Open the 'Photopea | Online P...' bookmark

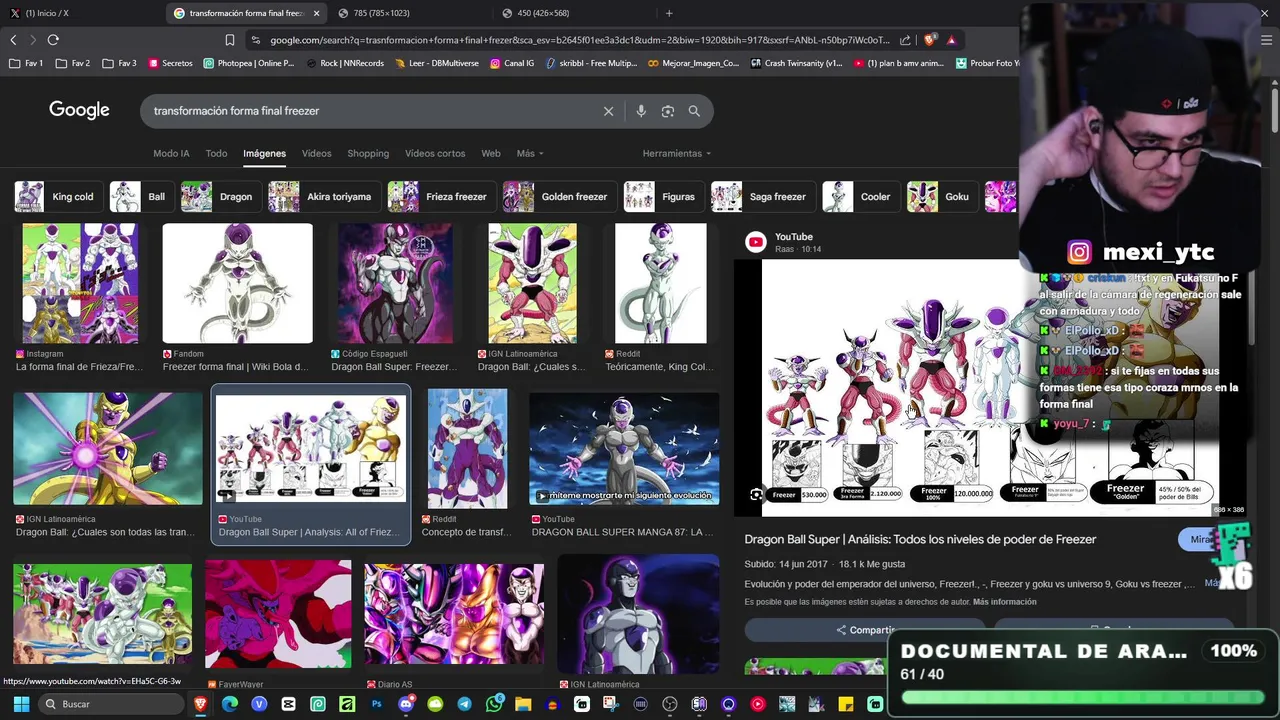[248, 63]
